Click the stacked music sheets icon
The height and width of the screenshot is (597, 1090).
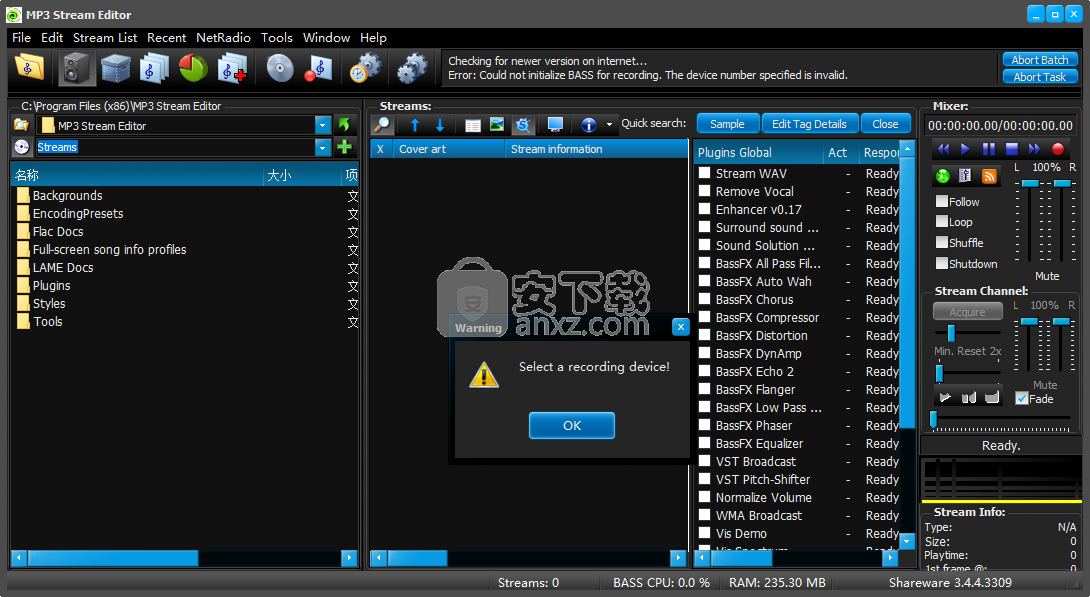(154, 68)
